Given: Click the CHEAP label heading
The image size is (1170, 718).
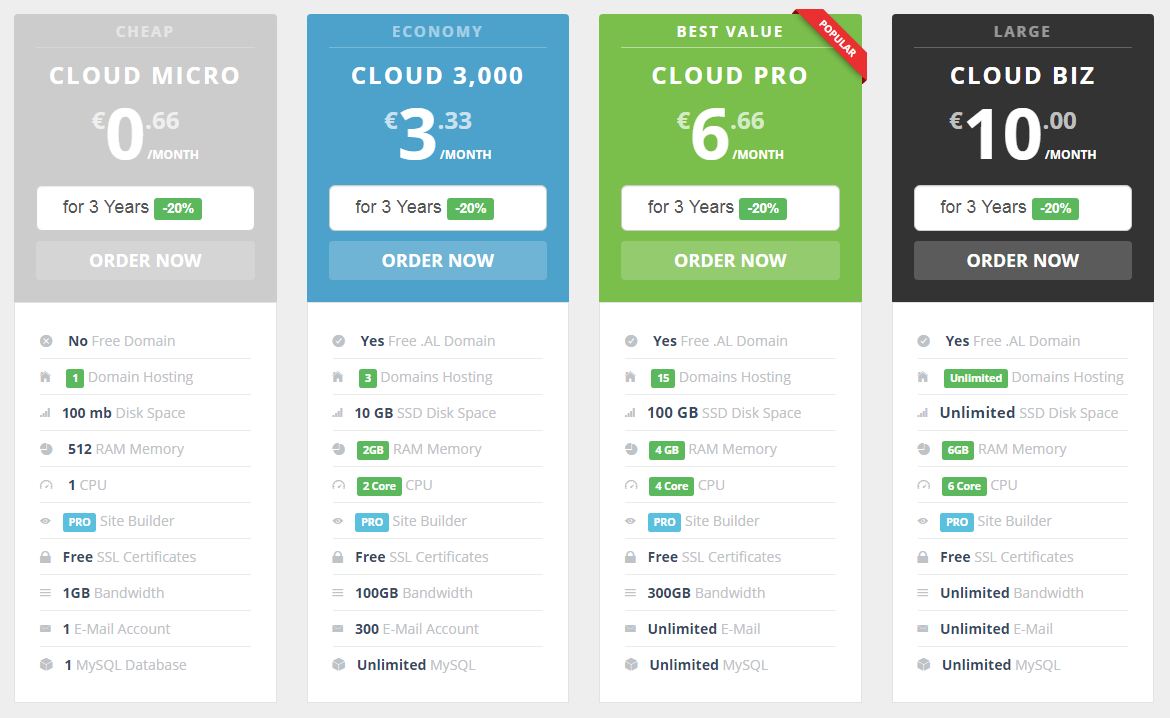Looking at the screenshot, I should (145, 31).
